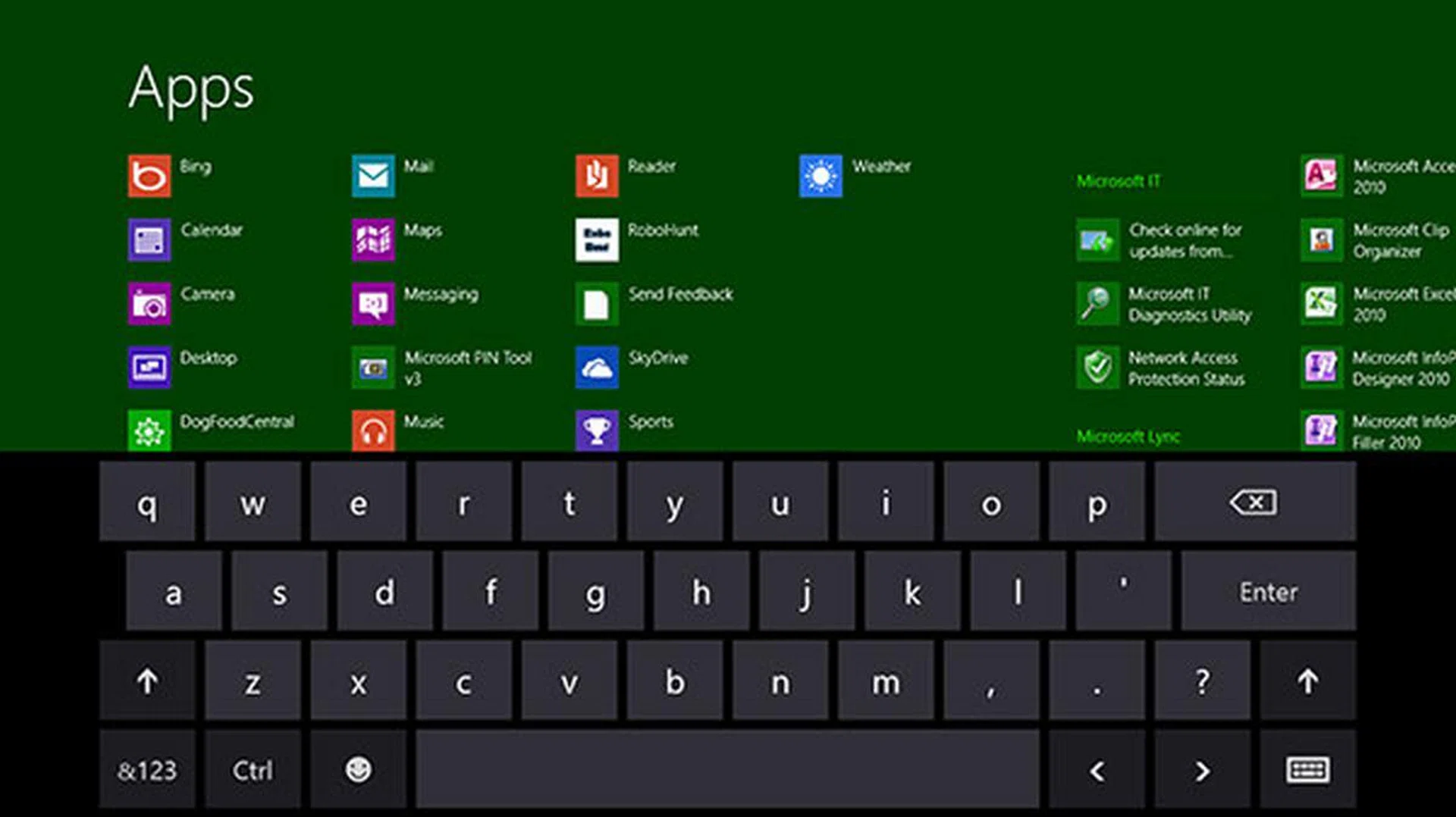Launch the Maps app icon
The width and height of the screenshot is (1456, 817).
coord(372,239)
